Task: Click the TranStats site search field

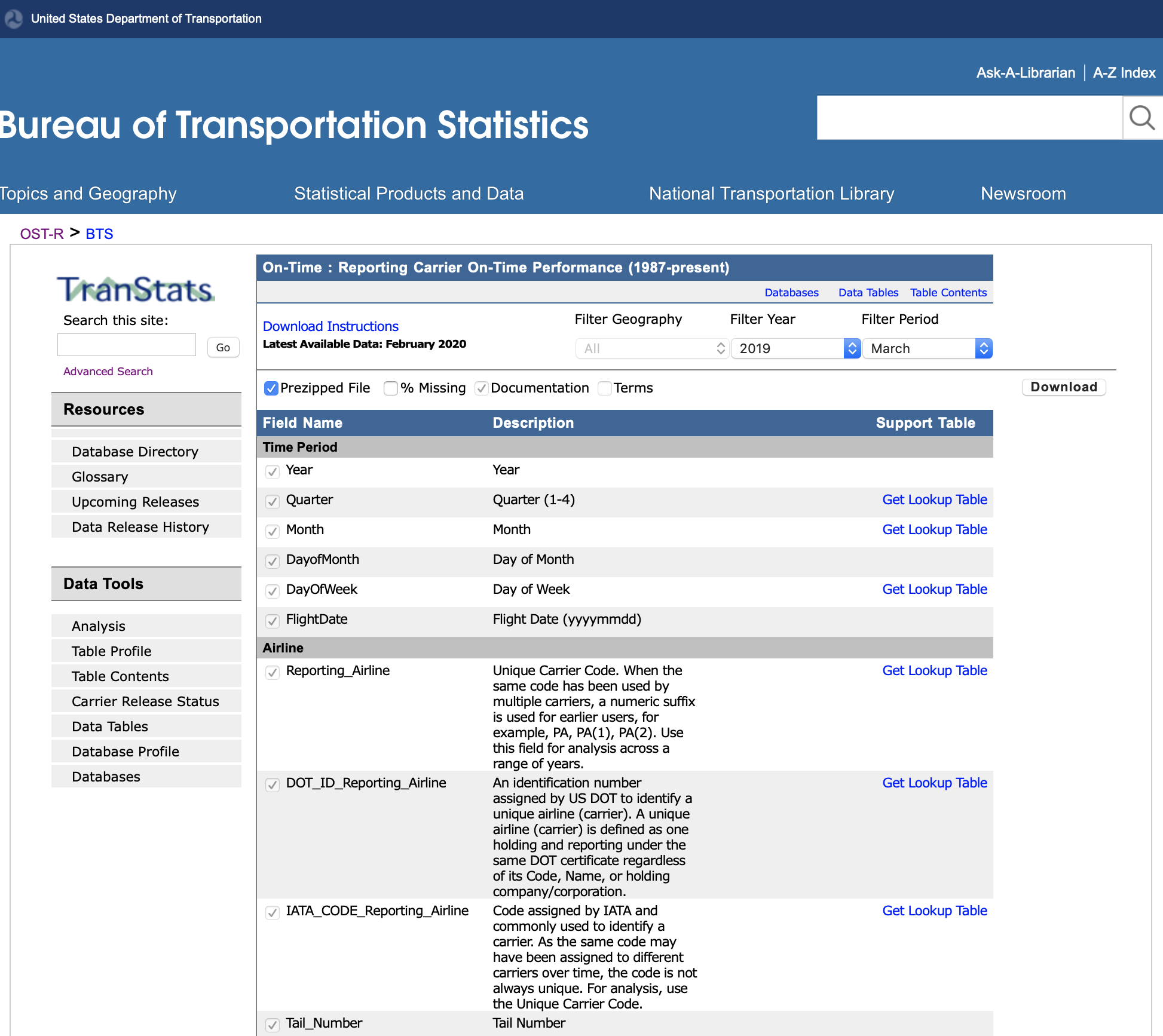Action: [127, 345]
